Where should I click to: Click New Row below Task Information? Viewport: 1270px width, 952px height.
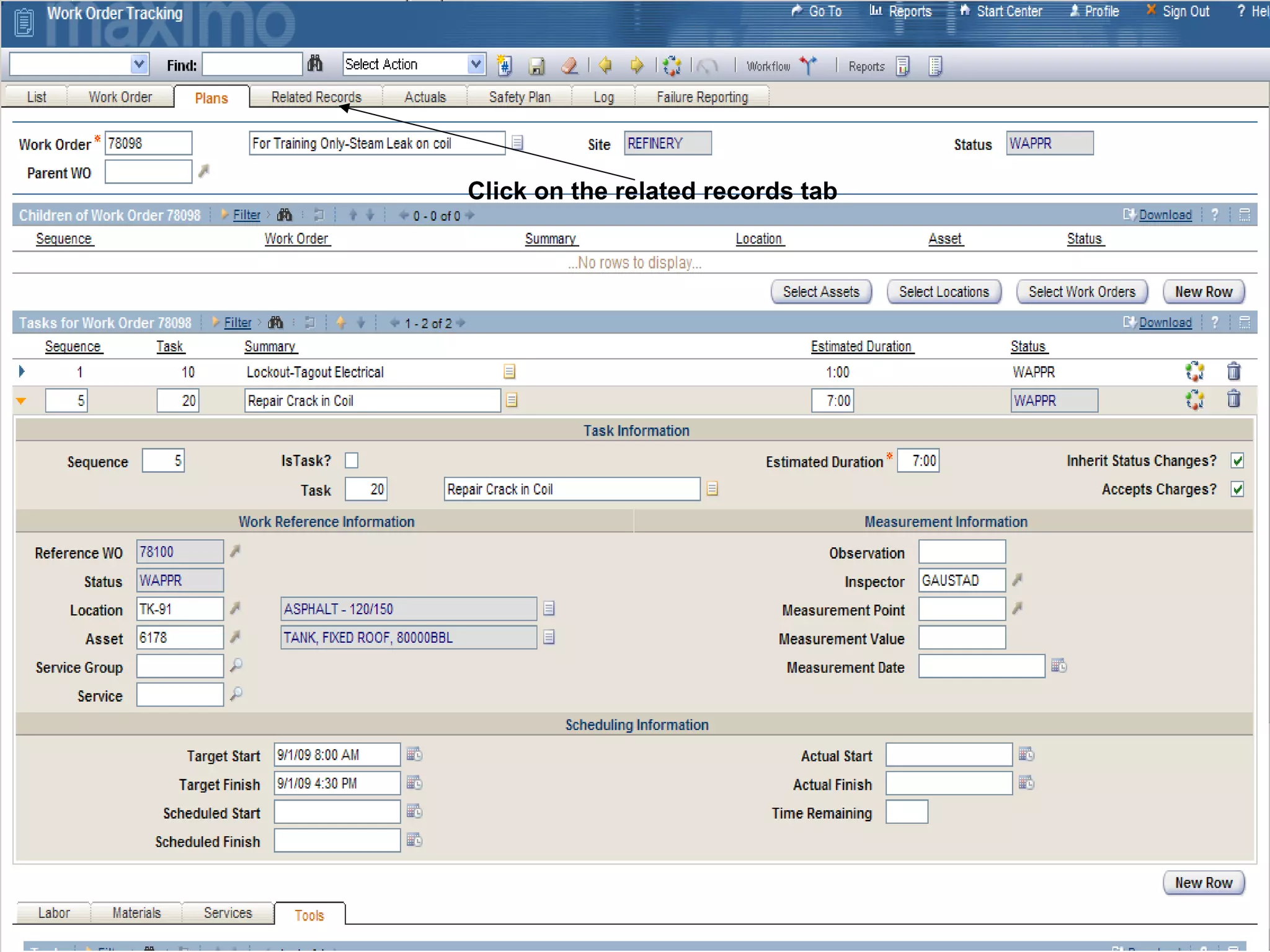point(1203,883)
